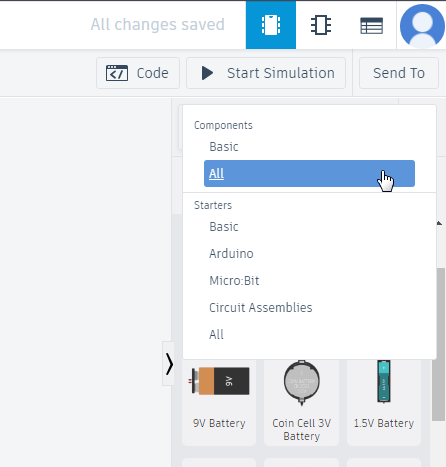
Task: Click the scroll up arrow of components list
Action: pyautogui.click(x=439, y=223)
